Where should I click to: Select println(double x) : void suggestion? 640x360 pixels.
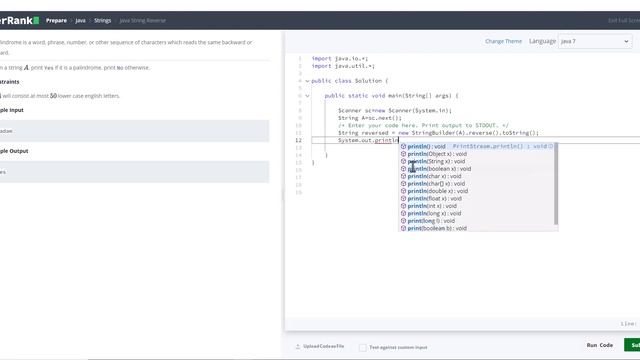476,191
